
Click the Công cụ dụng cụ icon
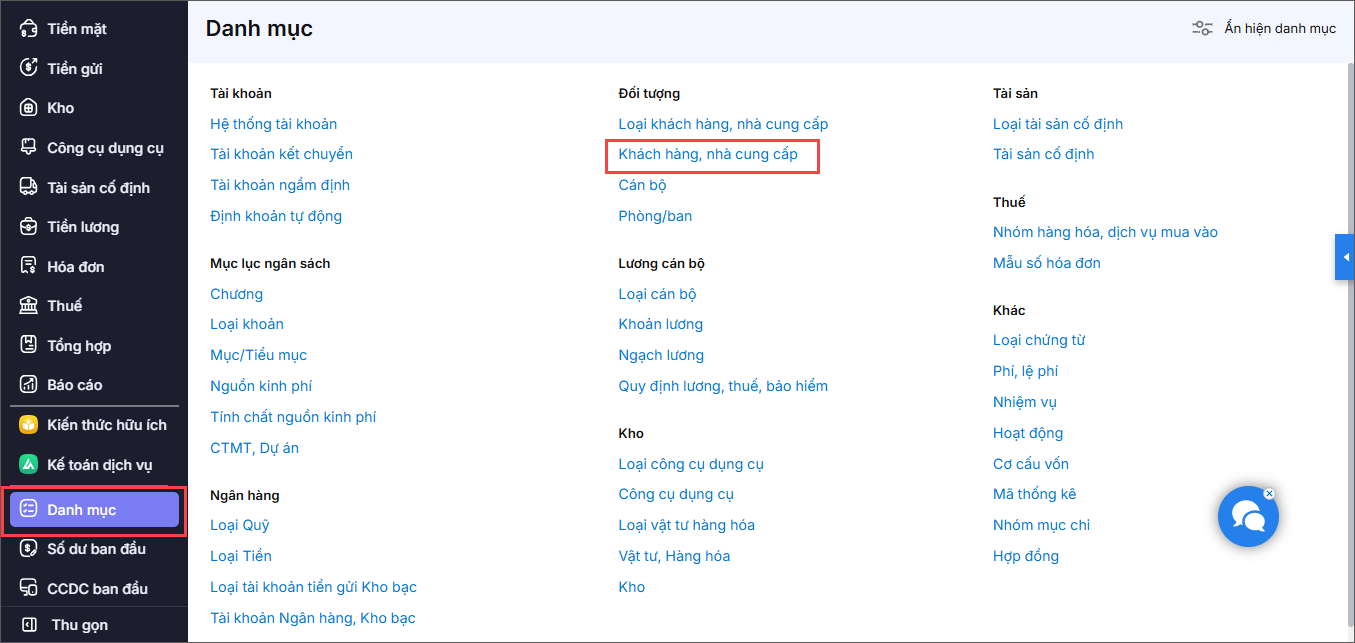click(29, 148)
